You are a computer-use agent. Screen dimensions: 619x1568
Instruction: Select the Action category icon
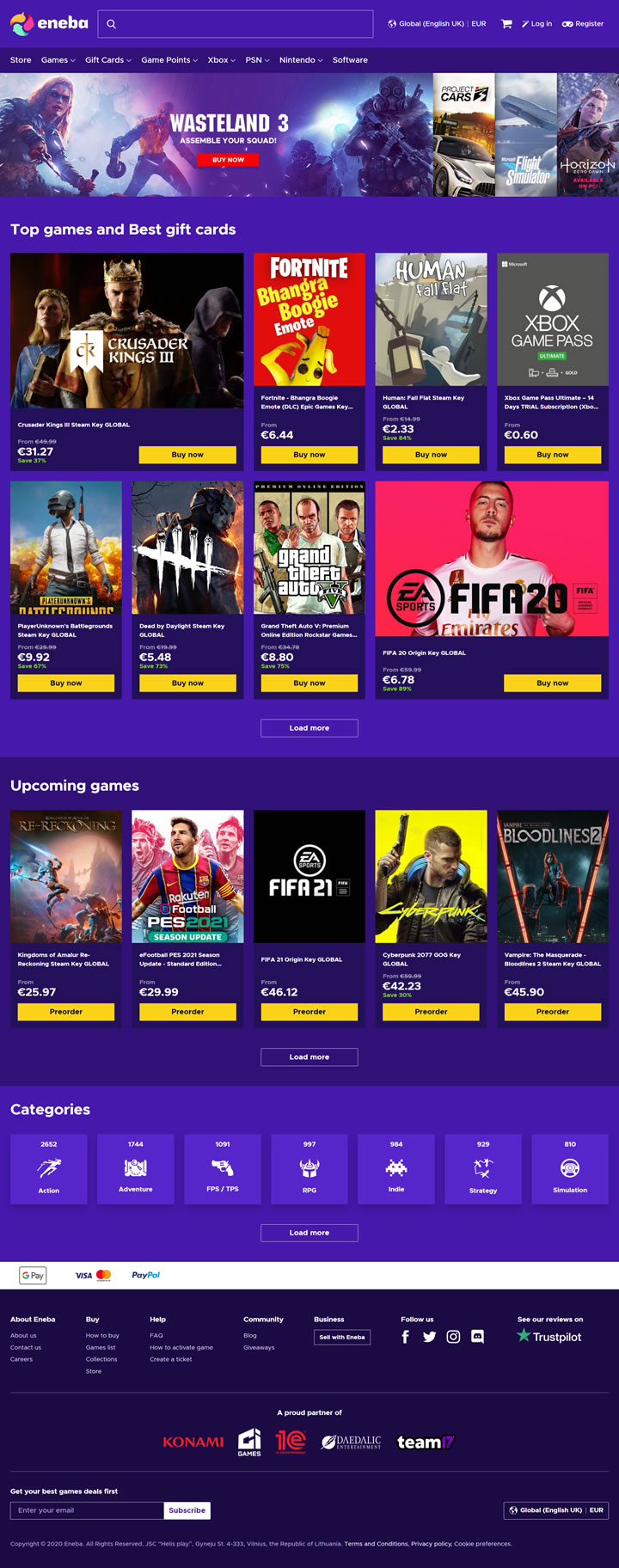(x=49, y=1168)
